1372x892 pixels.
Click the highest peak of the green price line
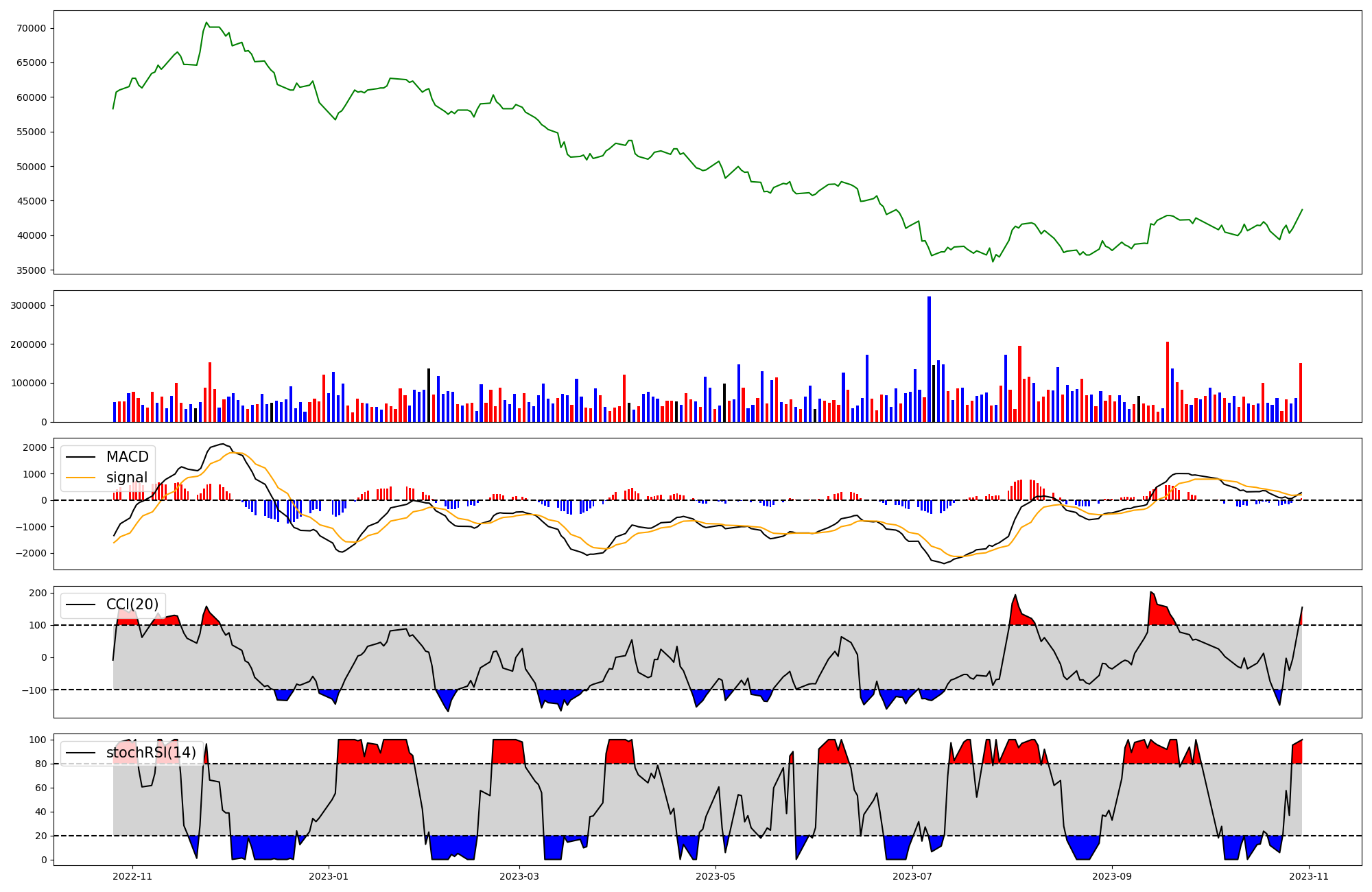(206, 23)
